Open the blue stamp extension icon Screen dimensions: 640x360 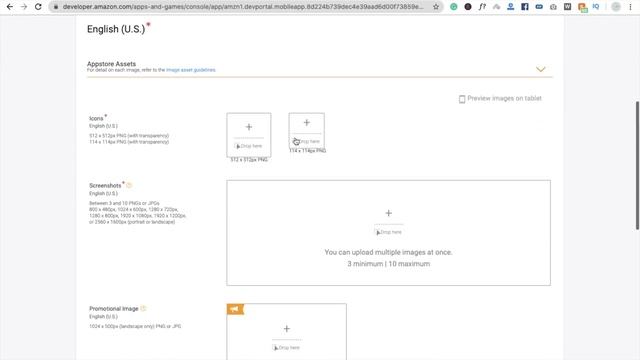click(511, 7)
